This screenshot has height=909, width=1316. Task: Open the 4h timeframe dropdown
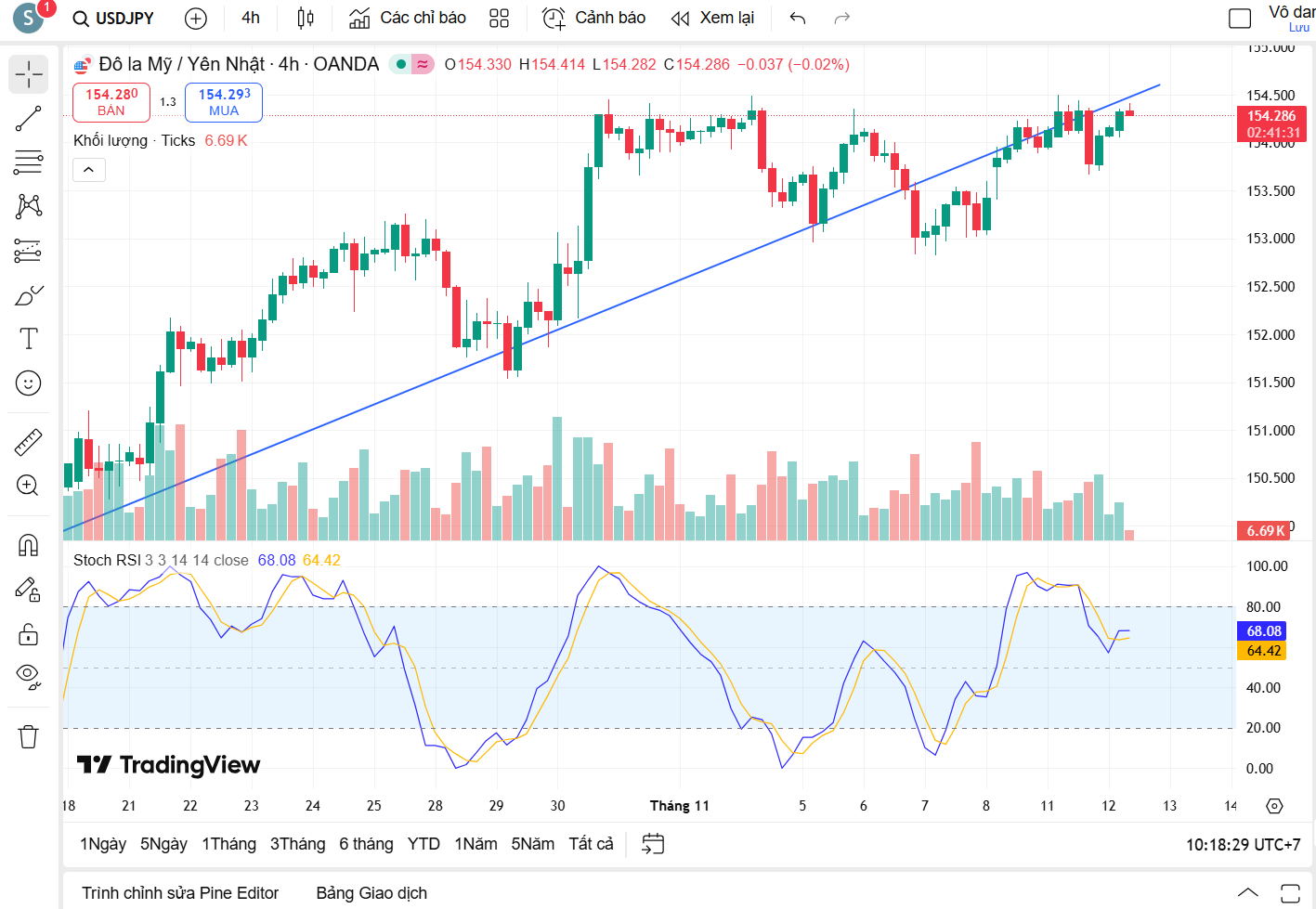249,18
